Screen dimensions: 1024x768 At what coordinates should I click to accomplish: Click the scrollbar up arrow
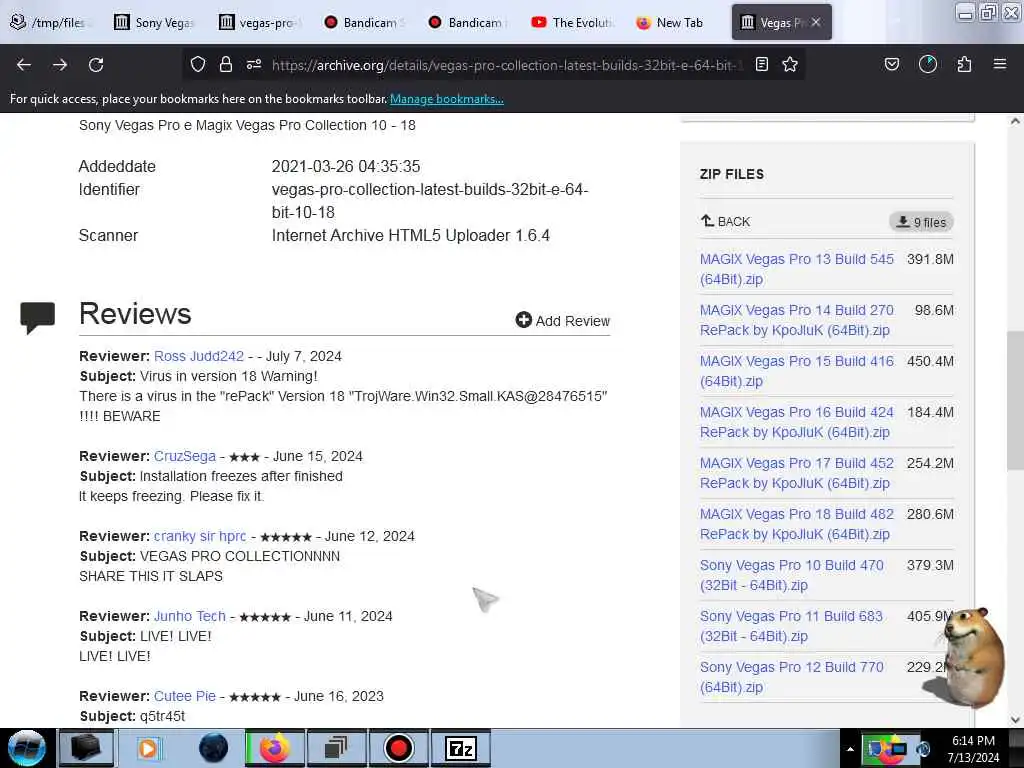(x=1015, y=121)
